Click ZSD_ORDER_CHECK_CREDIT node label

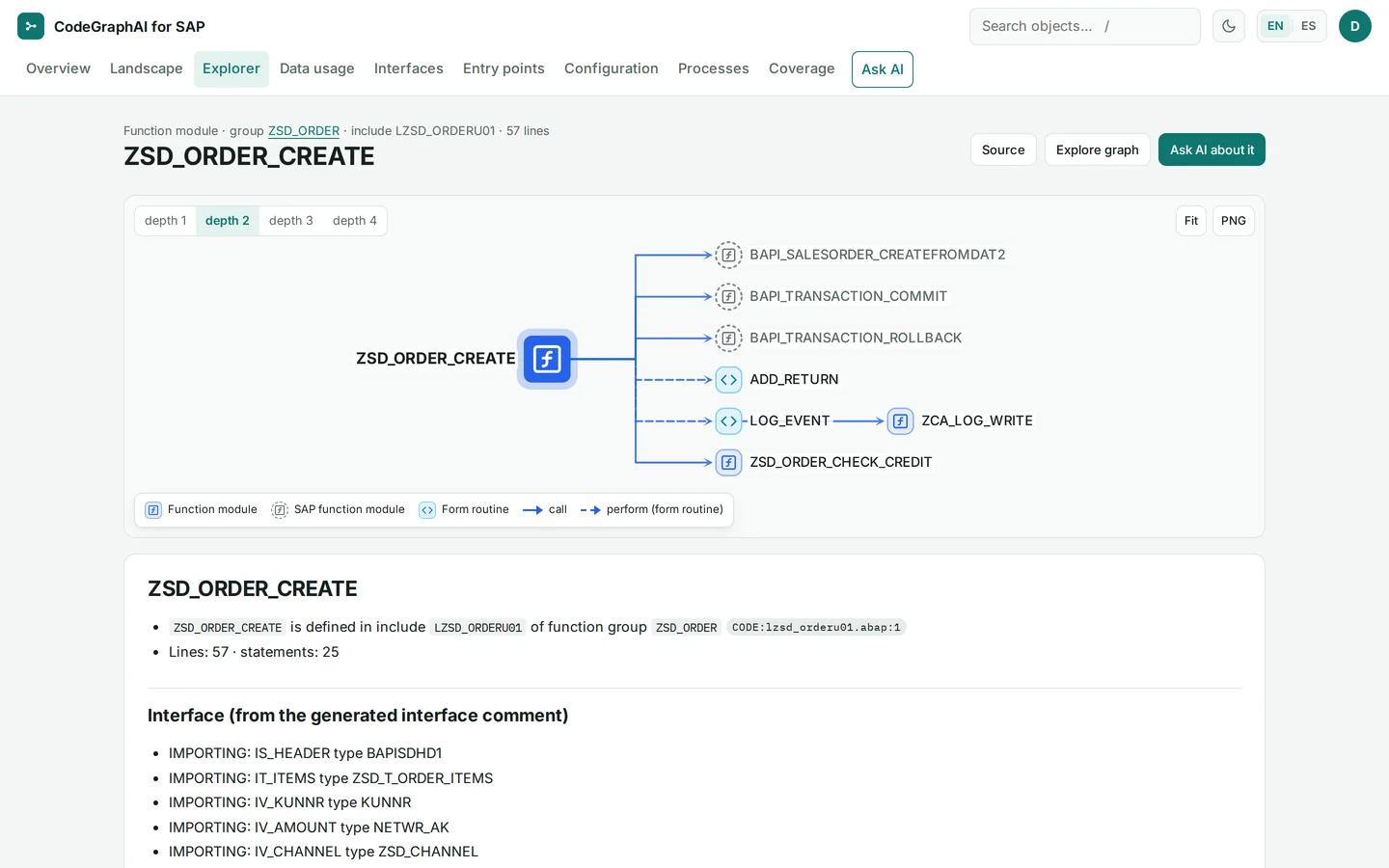pos(841,463)
